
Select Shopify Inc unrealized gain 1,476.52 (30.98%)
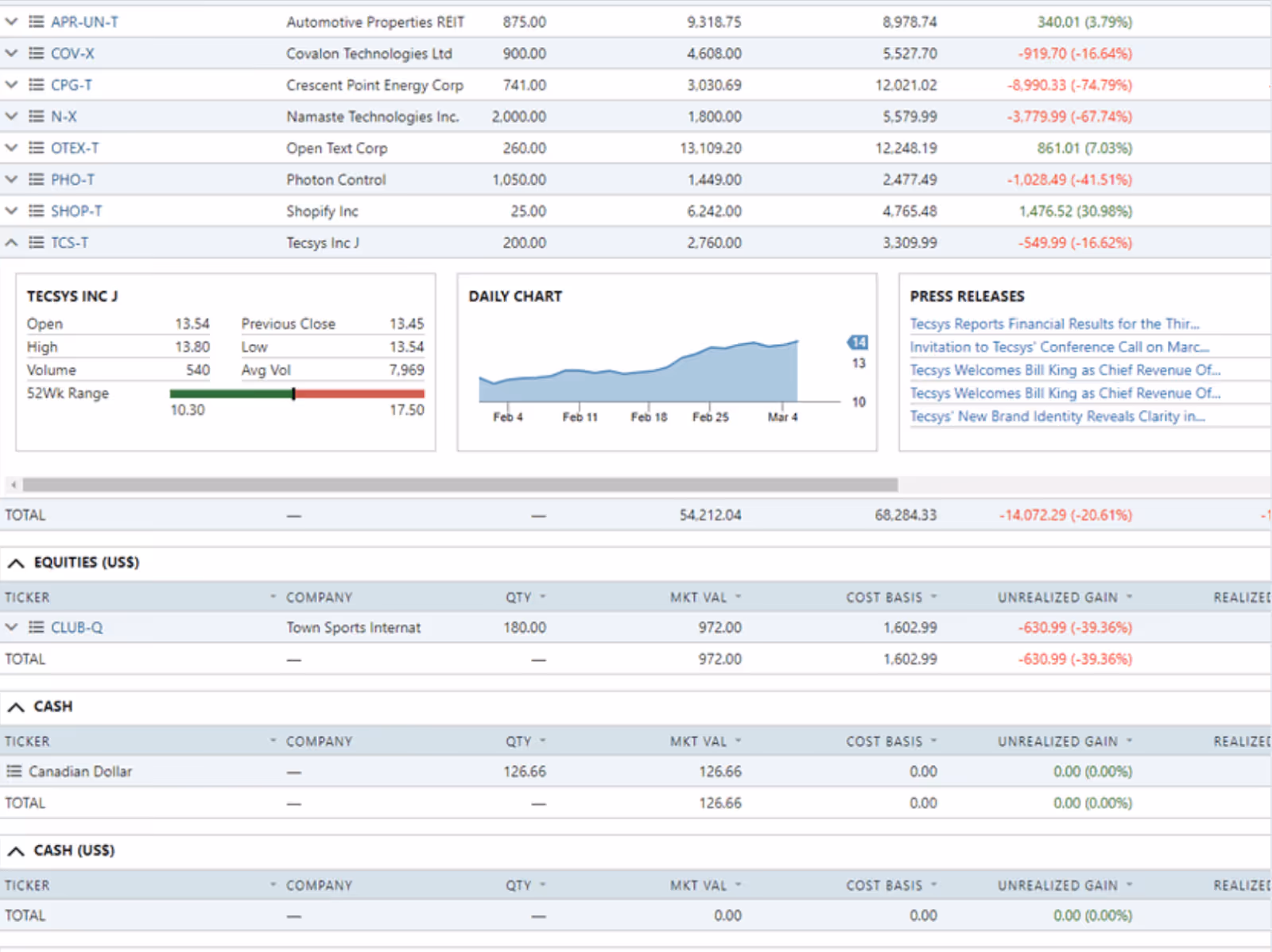[x=1075, y=211]
